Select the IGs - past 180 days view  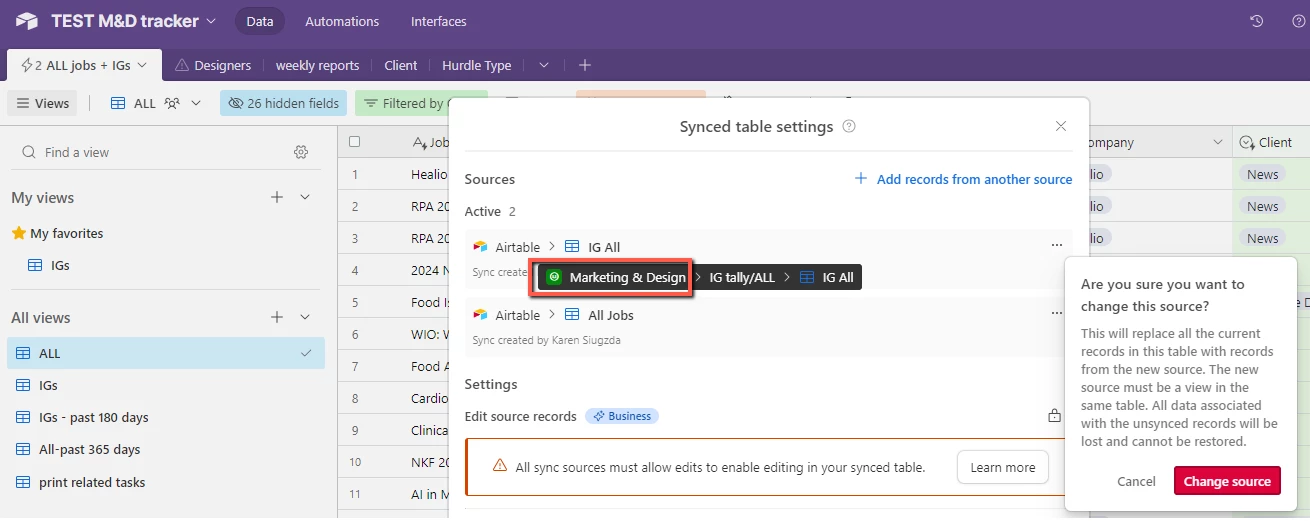(166, 417)
